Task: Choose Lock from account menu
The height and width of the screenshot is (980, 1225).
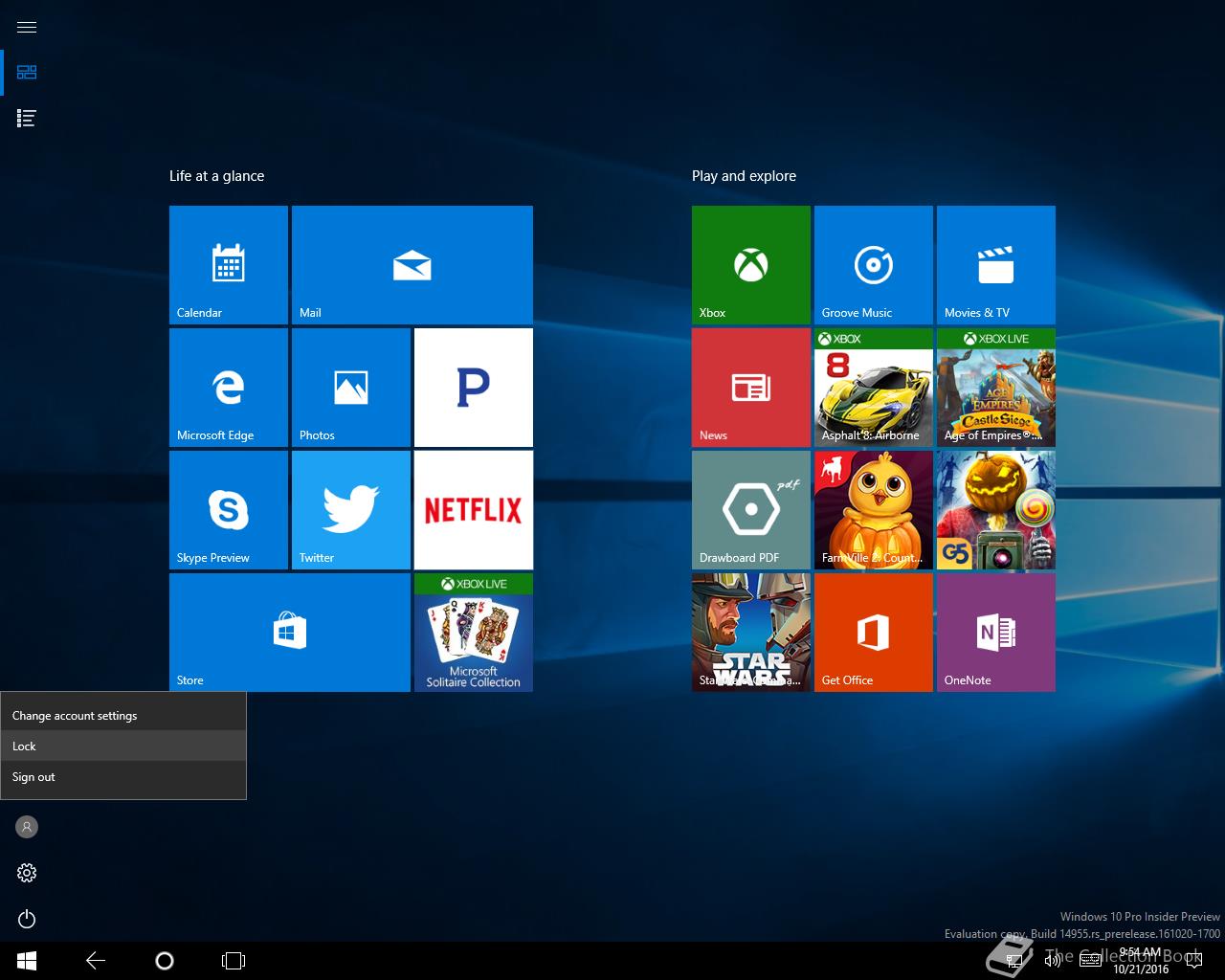Action: click(x=123, y=746)
